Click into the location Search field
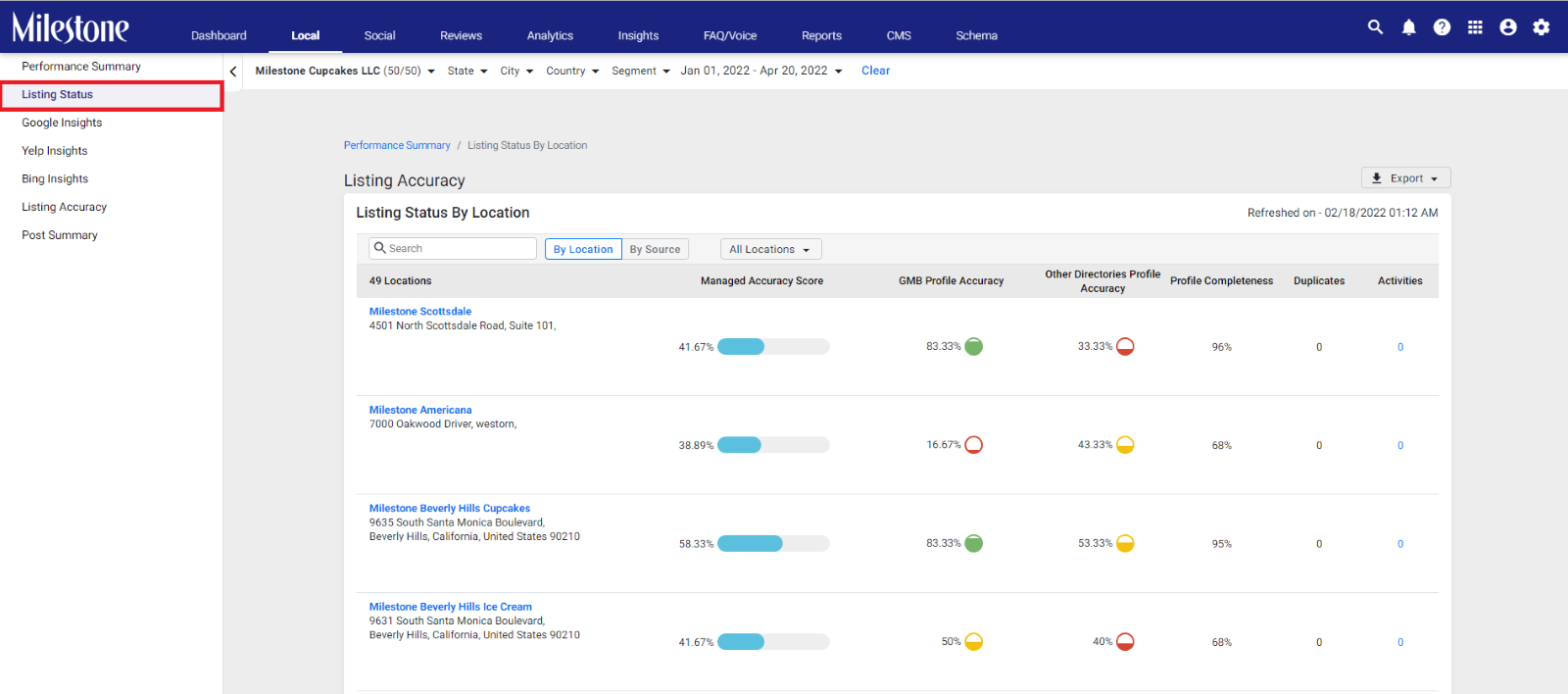Image resolution: width=1568 pixels, height=694 pixels. click(453, 249)
